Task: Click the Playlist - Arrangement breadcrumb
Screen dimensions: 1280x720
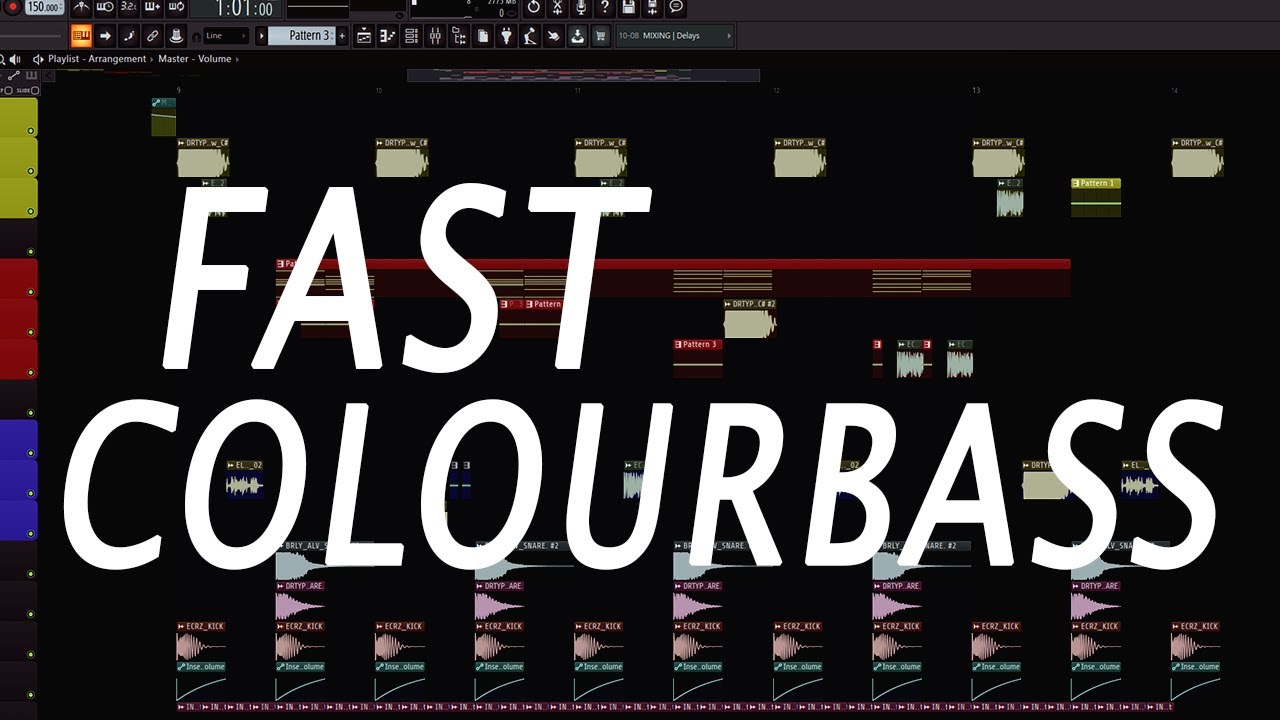Action: coord(97,59)
